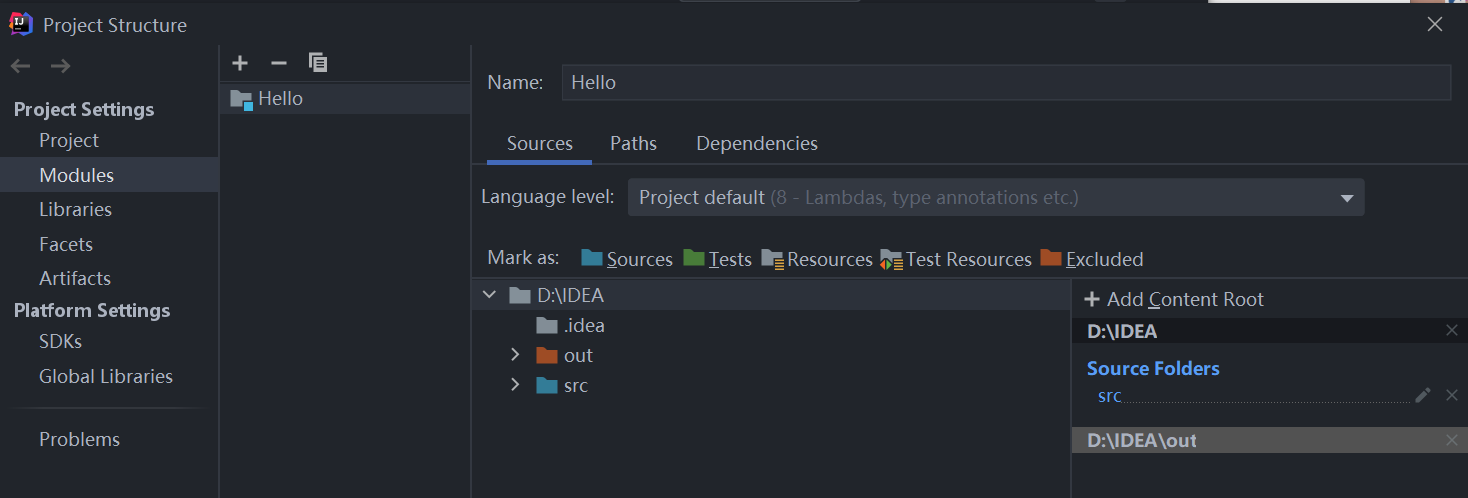Expand the src folder

point(515,385)
